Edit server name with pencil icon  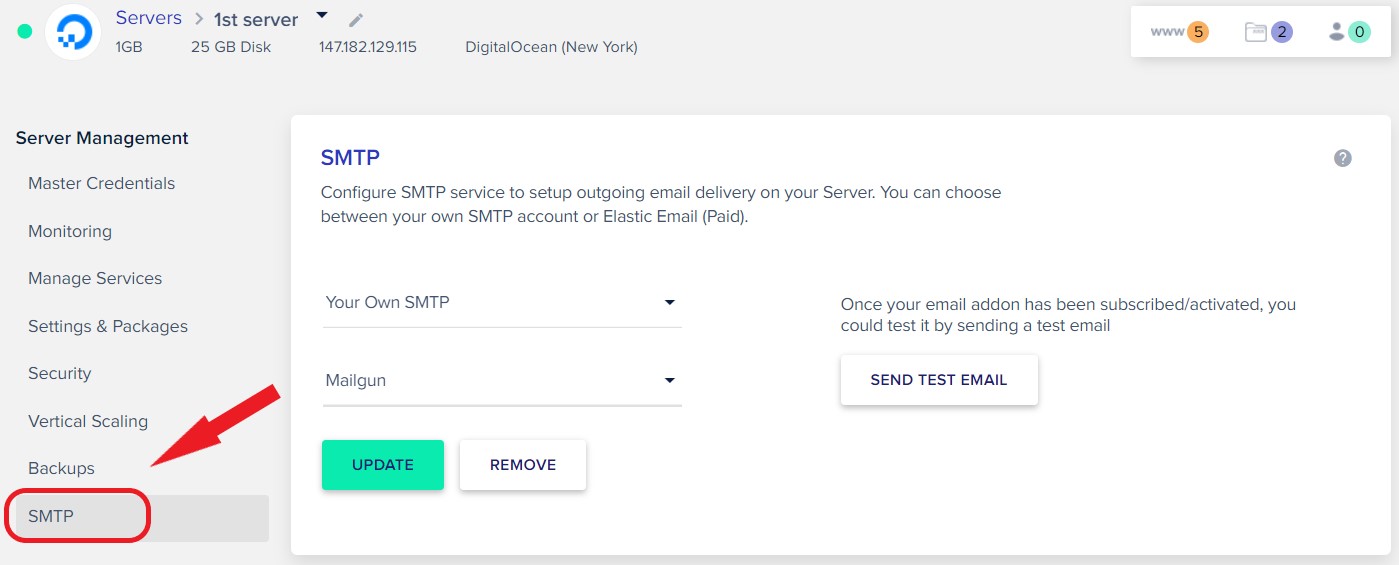tap(356, 20)
